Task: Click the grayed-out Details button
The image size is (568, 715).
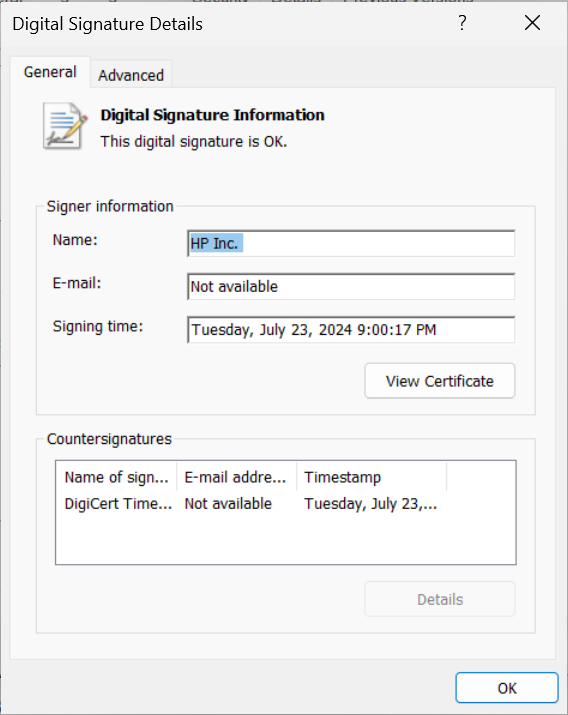Action: (439, 599)
